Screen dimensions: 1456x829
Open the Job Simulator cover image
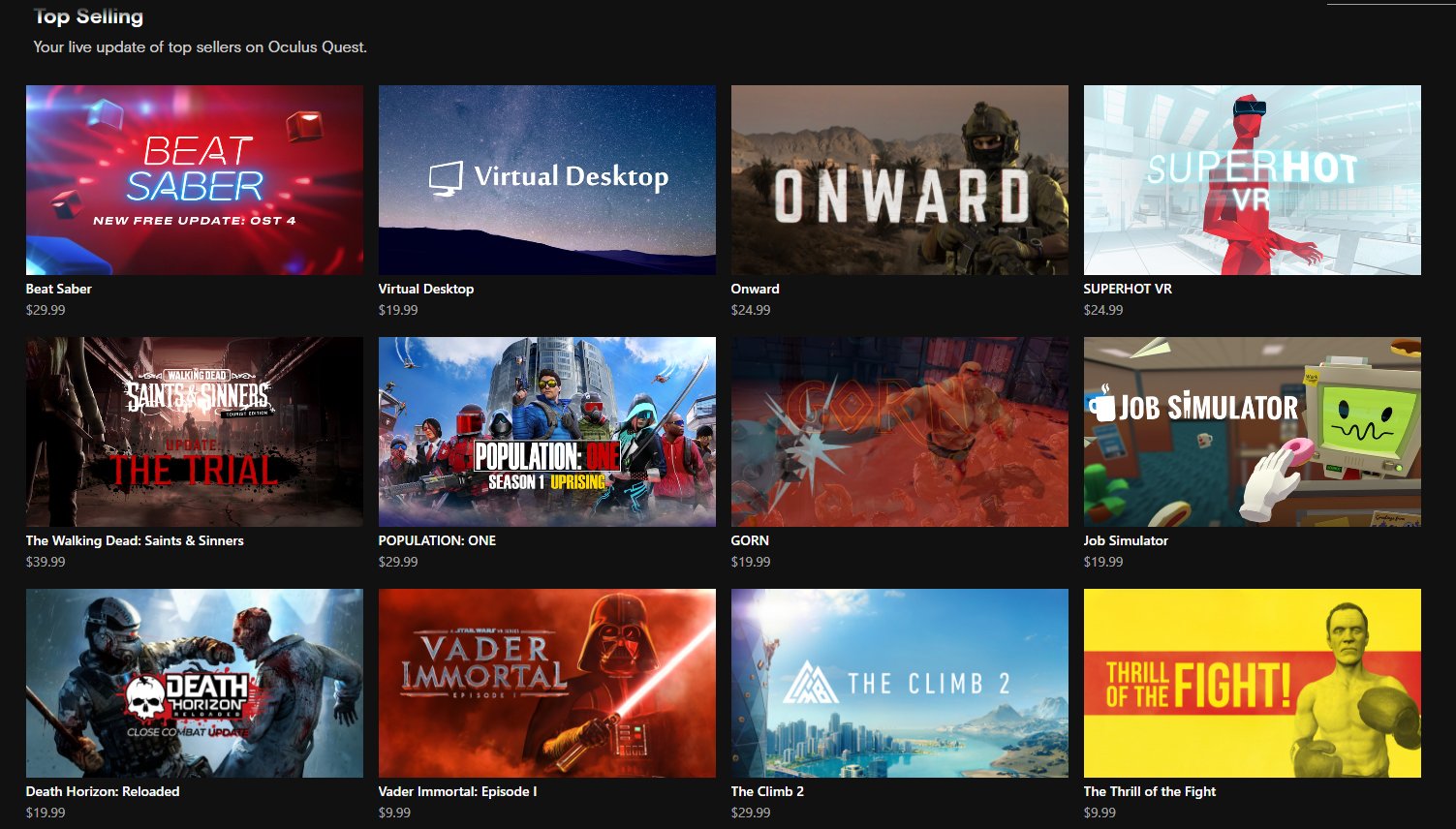coord(1253,432)
